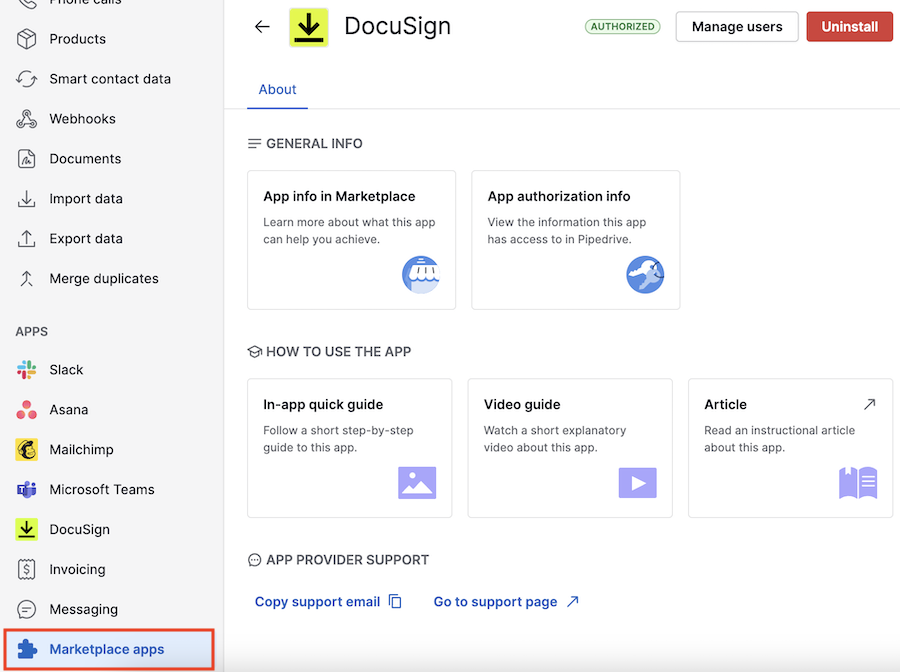Click the Messaging app icon
The width and height of the screenshot is (900, 672).
point(24,609)
